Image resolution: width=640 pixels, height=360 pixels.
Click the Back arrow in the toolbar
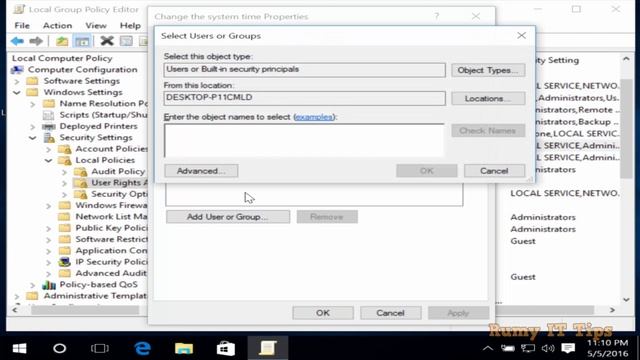[17, 41]
